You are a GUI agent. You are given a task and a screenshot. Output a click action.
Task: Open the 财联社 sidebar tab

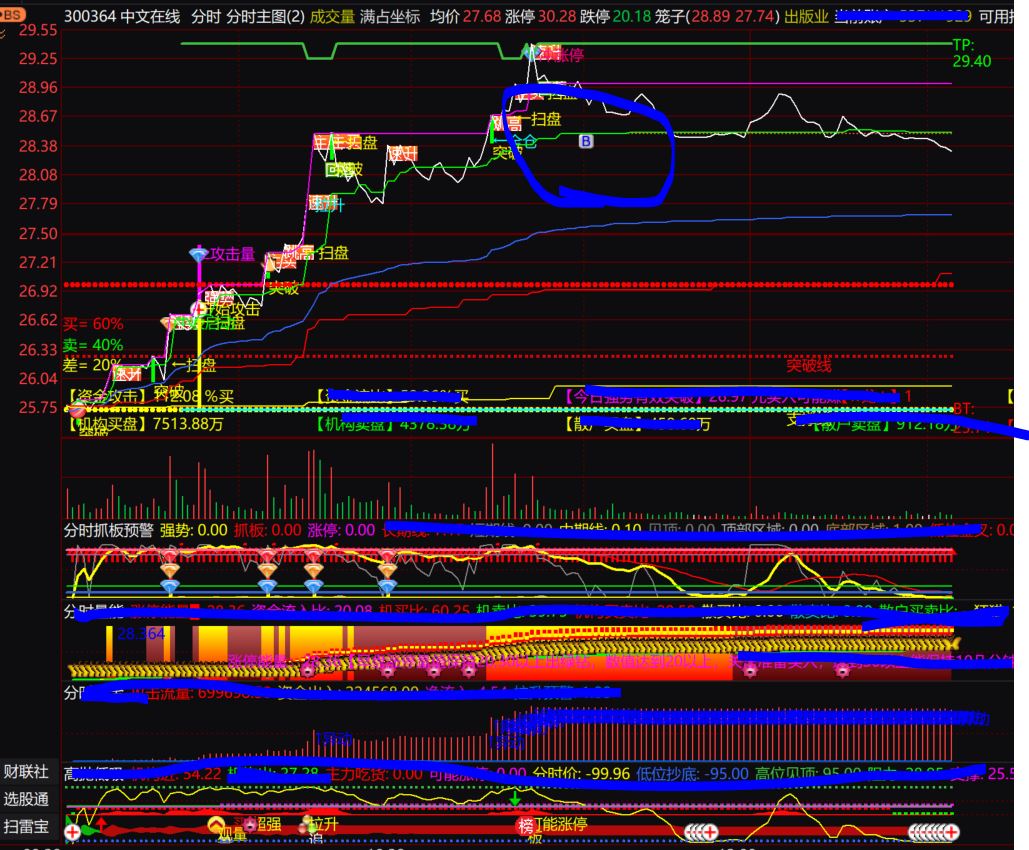(26, 771)
